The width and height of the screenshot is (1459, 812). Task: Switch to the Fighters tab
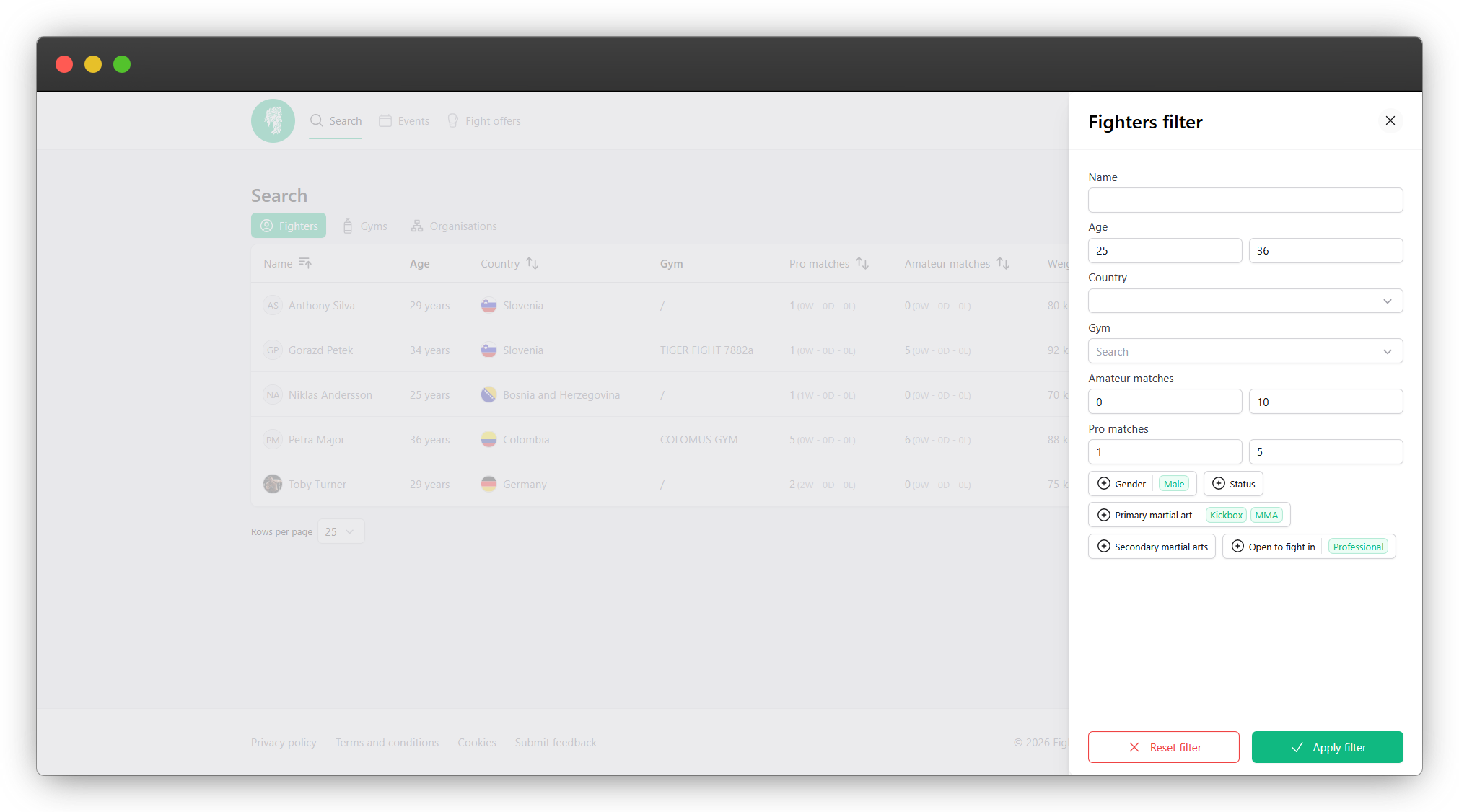click(x=289, y=226)
